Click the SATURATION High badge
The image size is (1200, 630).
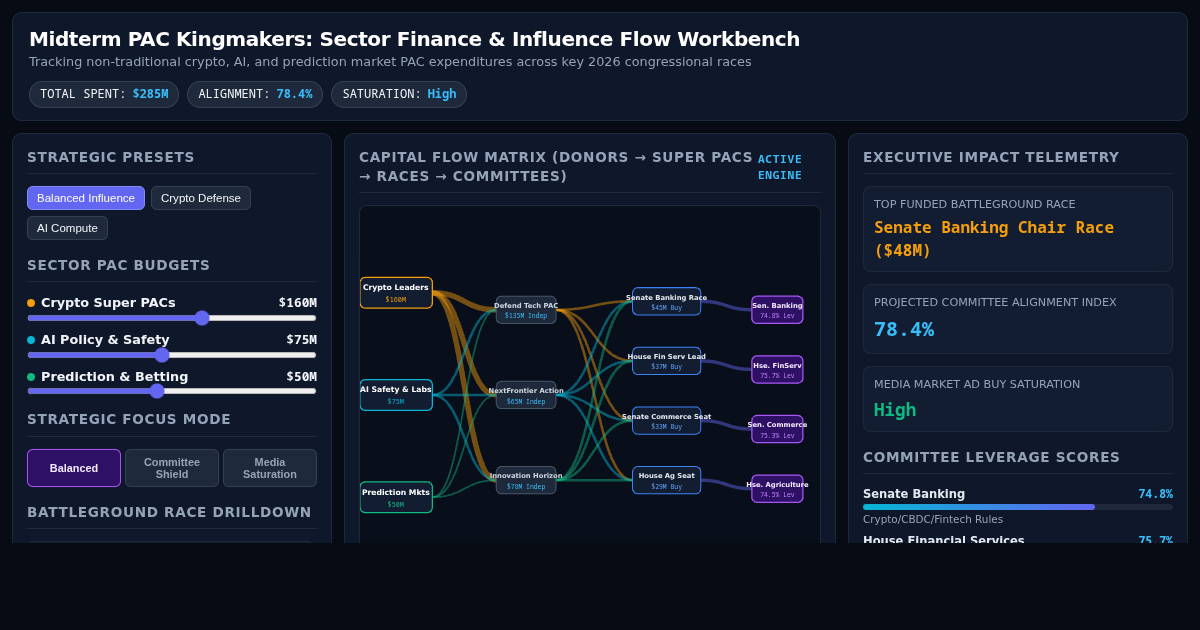point(399,94)
